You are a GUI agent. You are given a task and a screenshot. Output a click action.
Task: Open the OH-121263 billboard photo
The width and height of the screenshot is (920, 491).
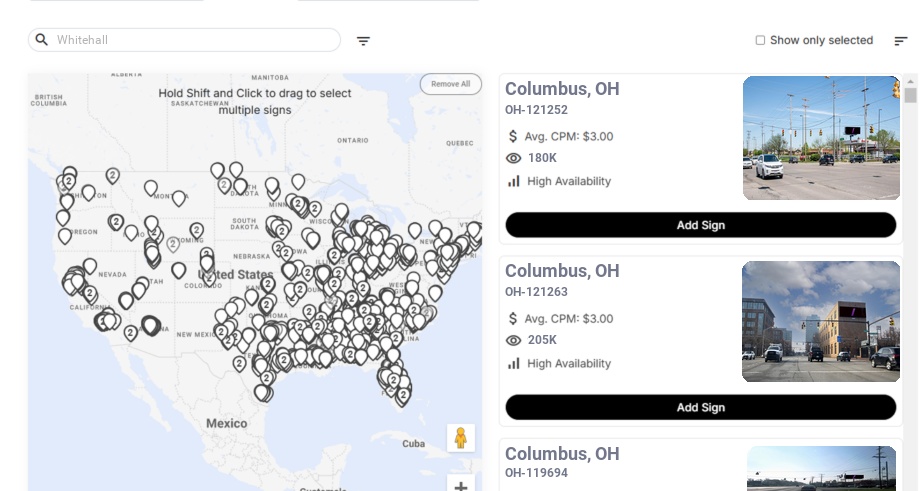821,321
